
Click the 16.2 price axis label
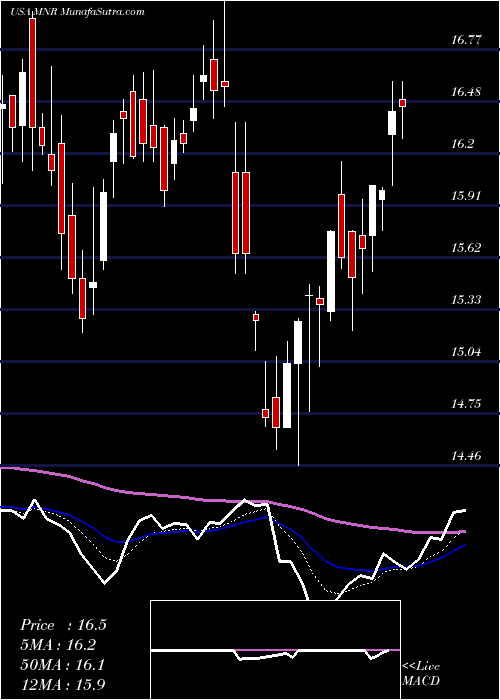(462, 144)
